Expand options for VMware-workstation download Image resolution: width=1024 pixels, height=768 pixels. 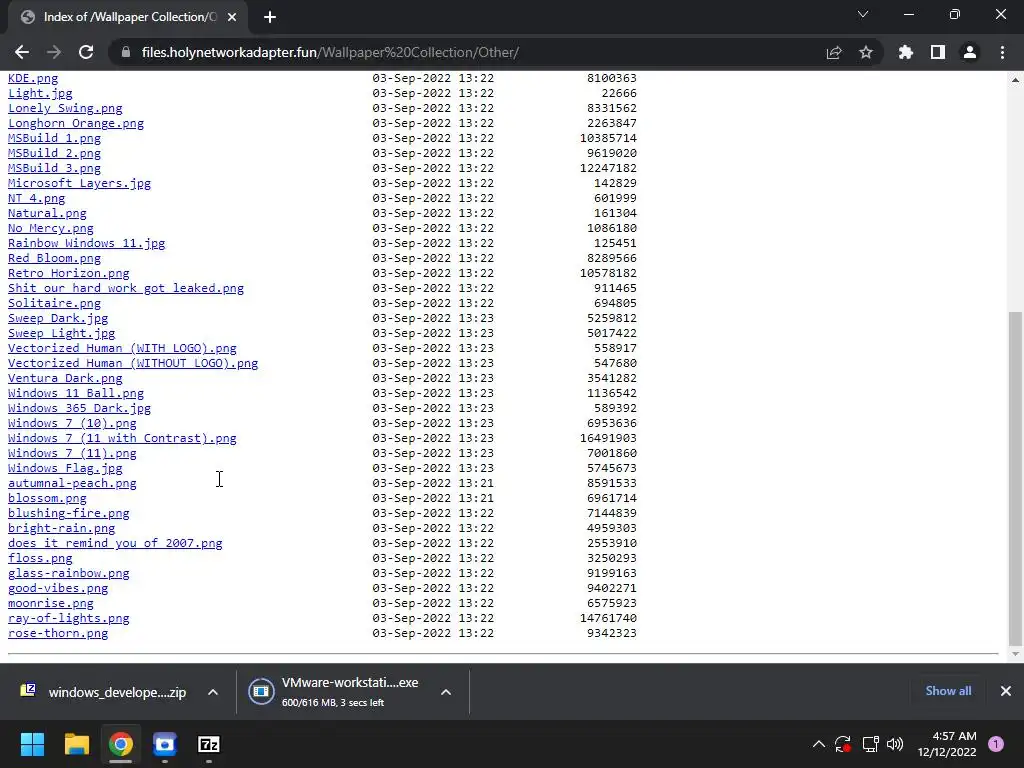pos(446,692)
